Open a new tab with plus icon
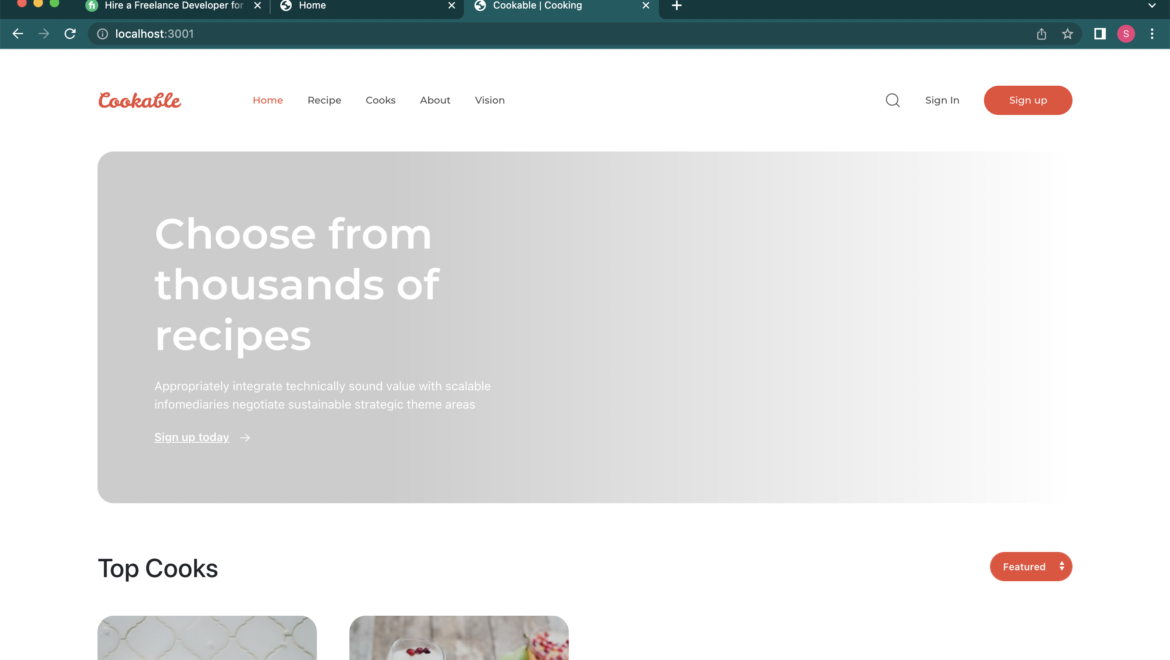Screen dimensions: 1170x660 point(677,6)
